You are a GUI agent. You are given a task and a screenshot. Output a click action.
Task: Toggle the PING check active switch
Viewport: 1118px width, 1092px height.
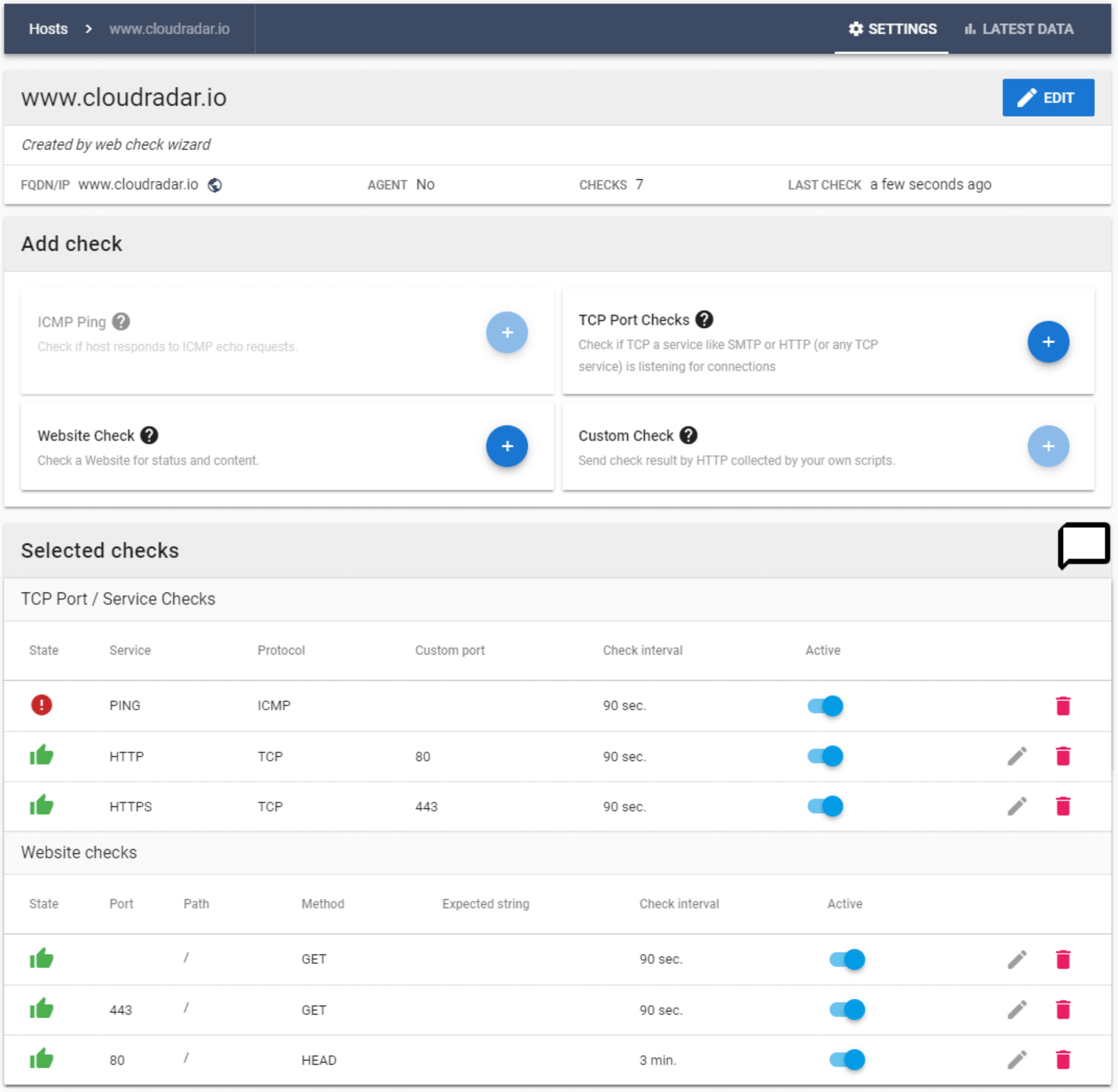click(x=825, y=705)
